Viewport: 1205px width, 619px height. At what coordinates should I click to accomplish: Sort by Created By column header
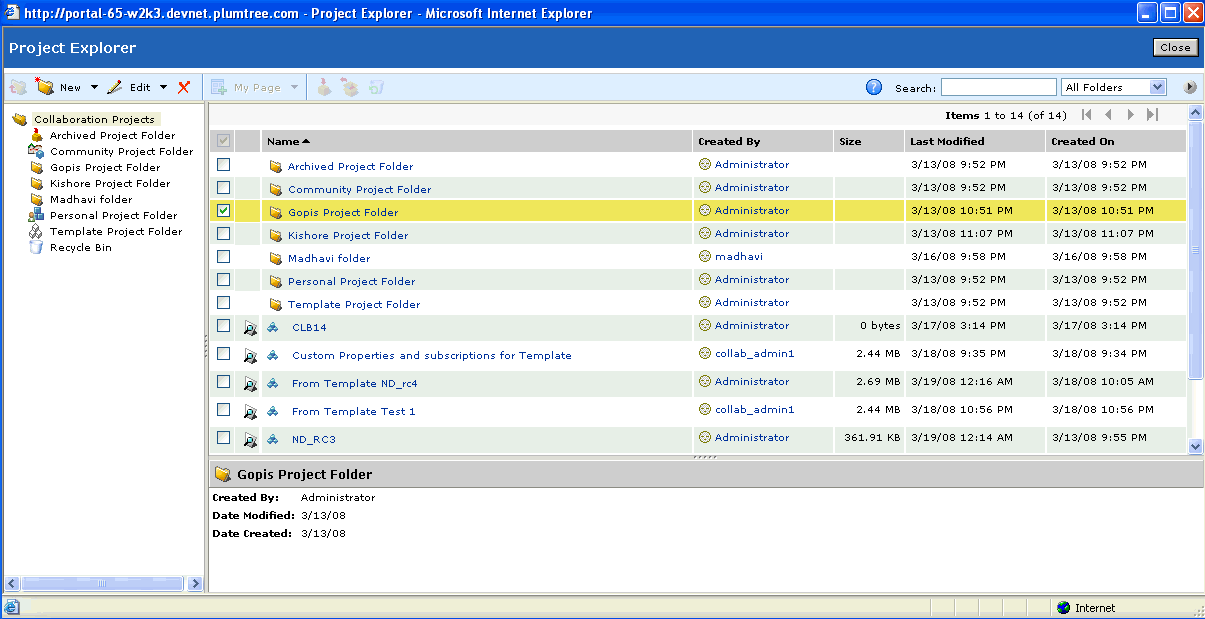(729, 141)
